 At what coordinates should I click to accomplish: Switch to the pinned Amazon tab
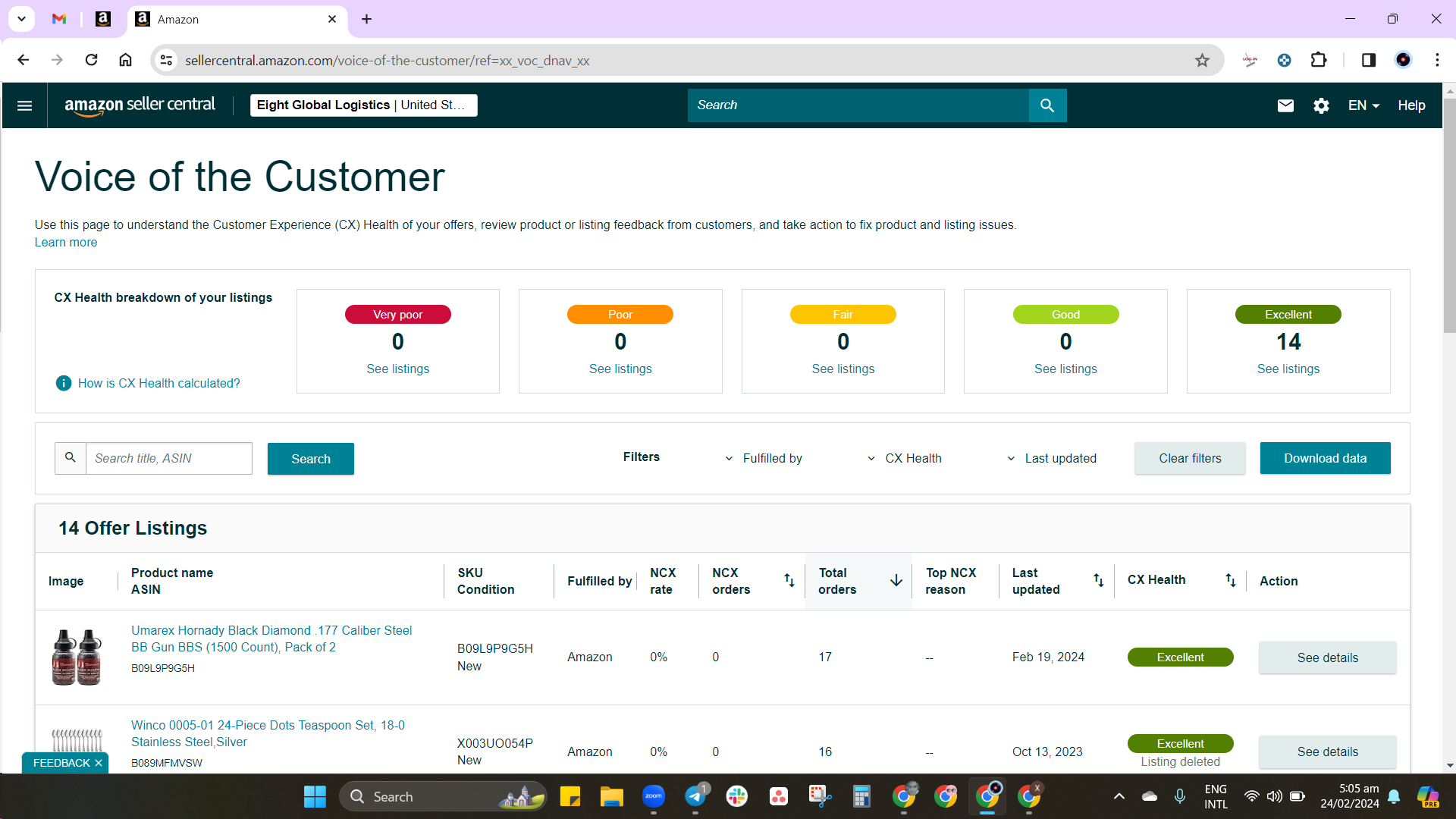pyautogui.click(x=103, y=19)
